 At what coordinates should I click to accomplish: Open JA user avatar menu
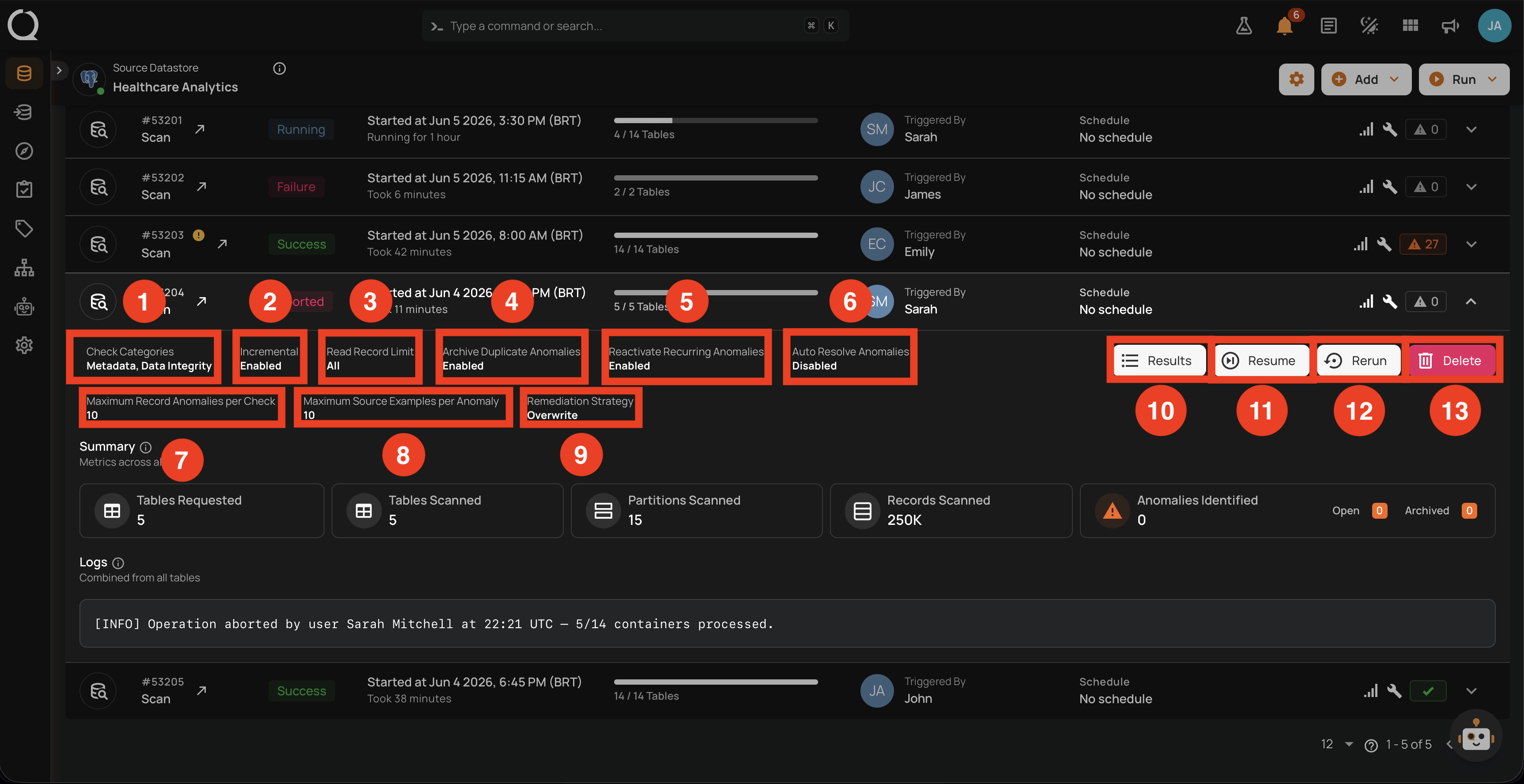click(1494, 26)
